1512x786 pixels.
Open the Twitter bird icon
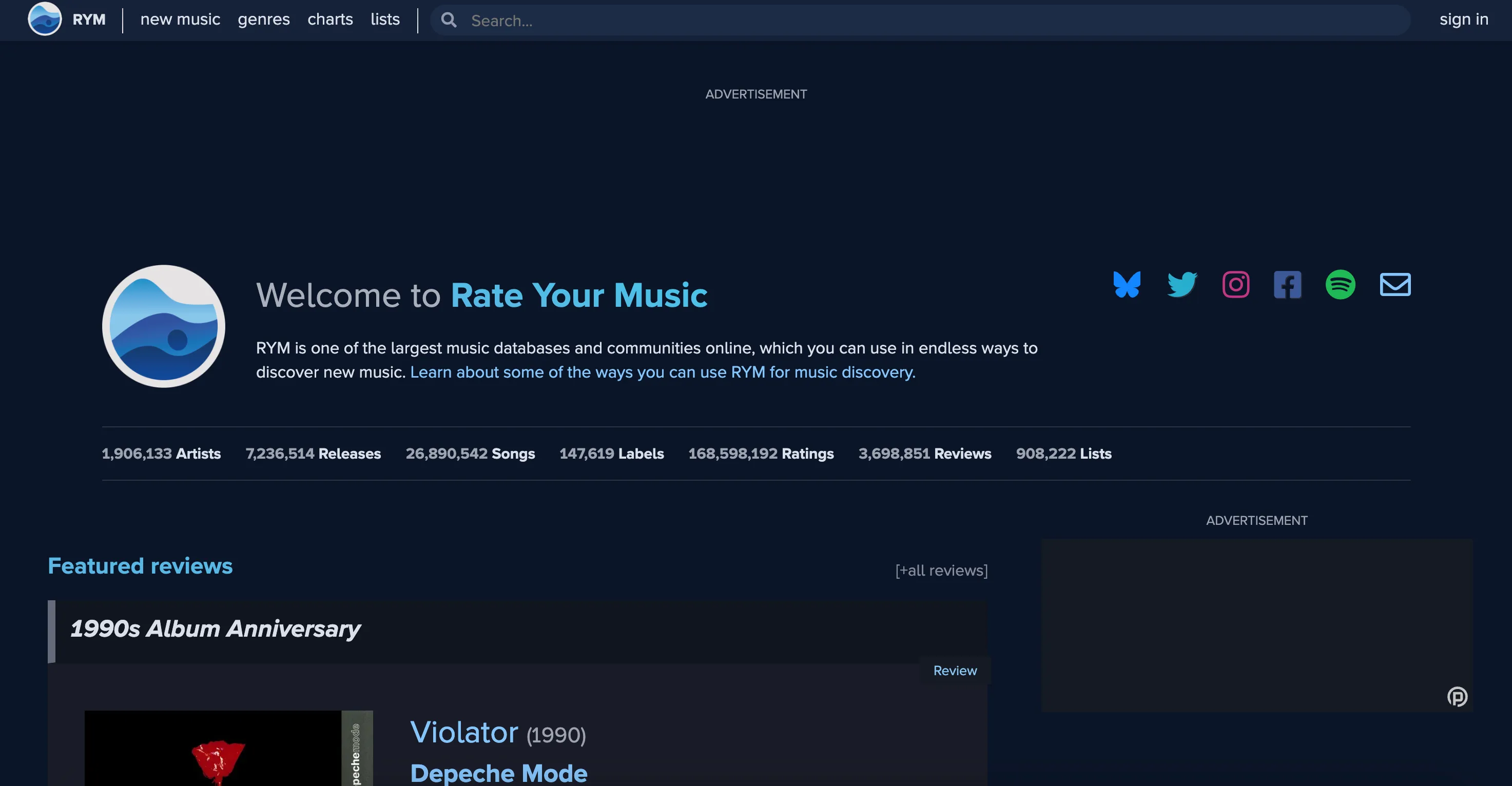[x=1181, y=284]
